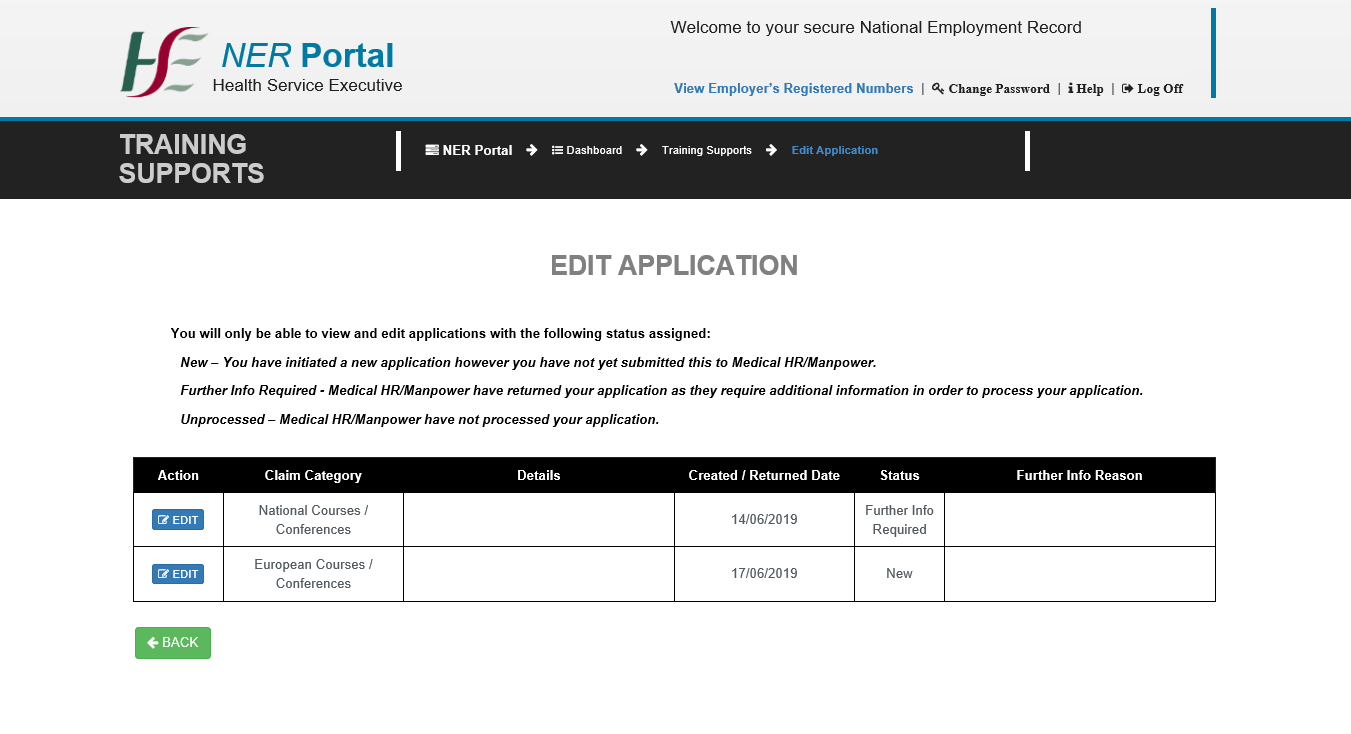
Task: Click the log off arrow icon
Action: (1128, 89)
